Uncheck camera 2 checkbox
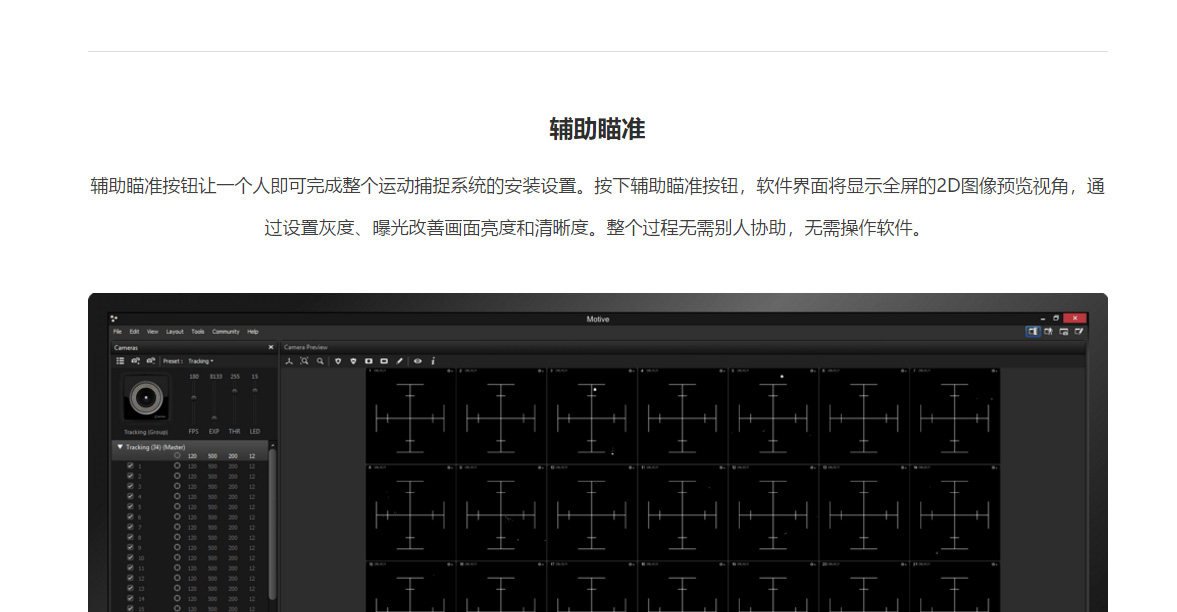Viewport: 1177px width, 612px height. tap(130, 476)
